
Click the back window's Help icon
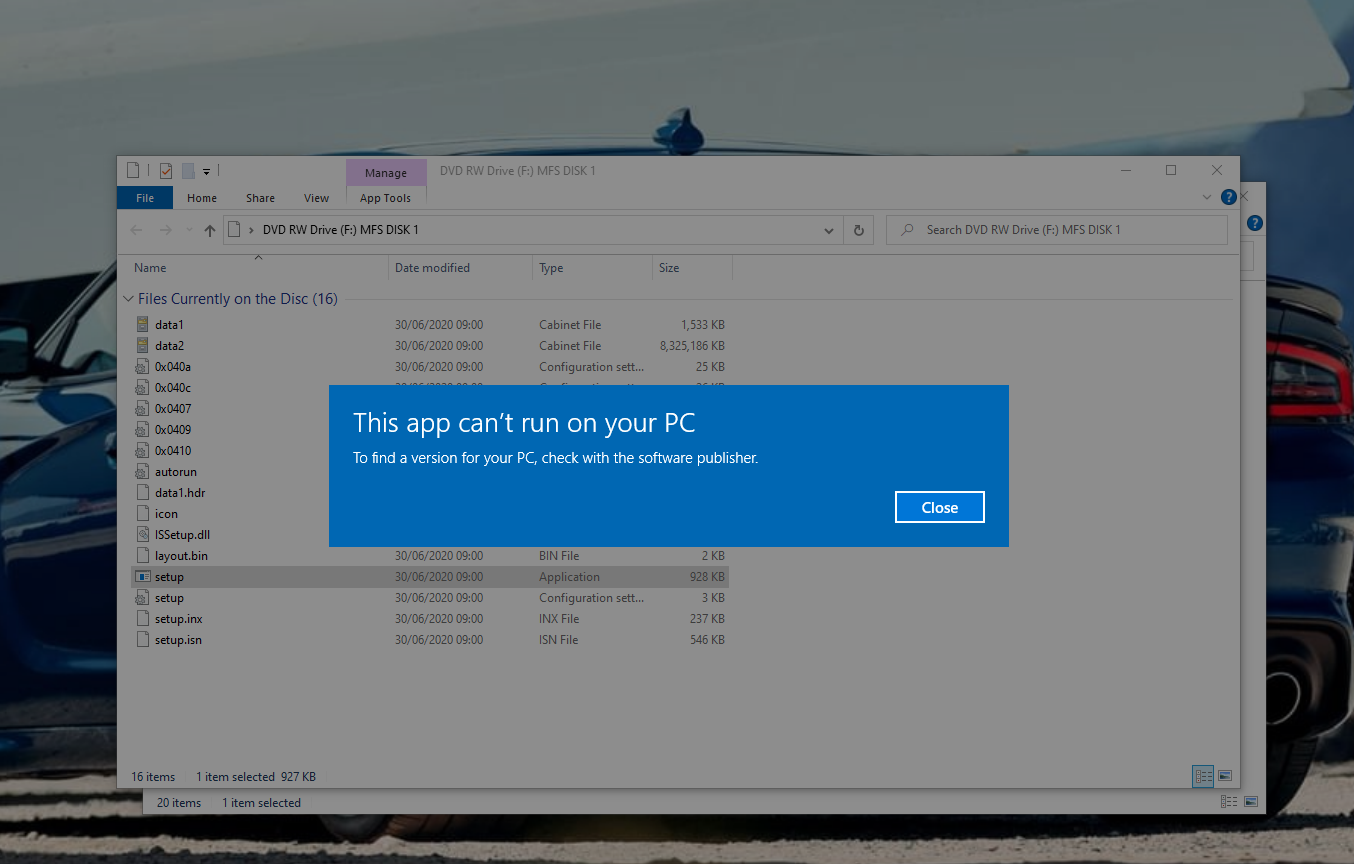[1255, 223]
